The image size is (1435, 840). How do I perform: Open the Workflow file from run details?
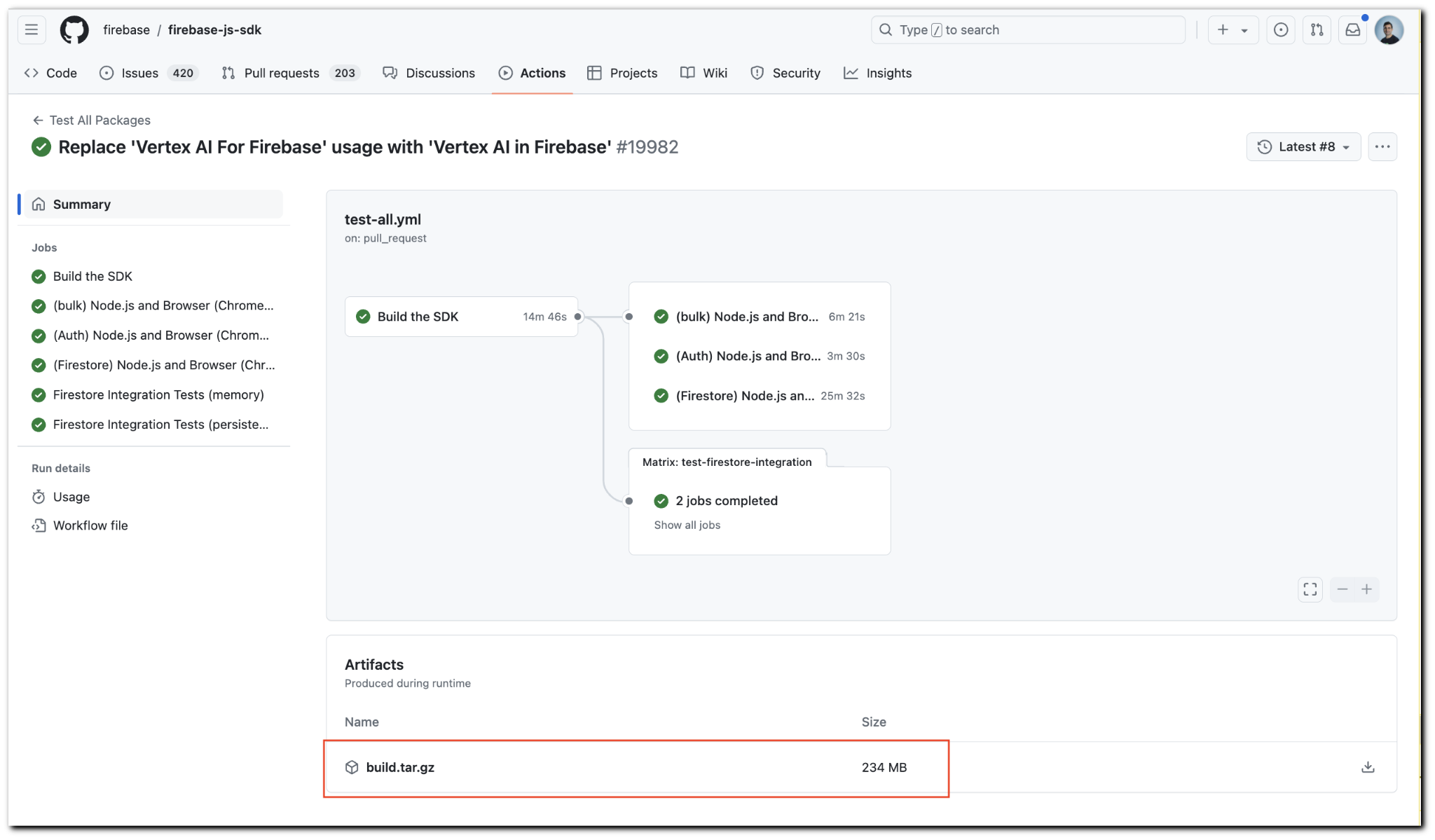click(x=90, y=525)
